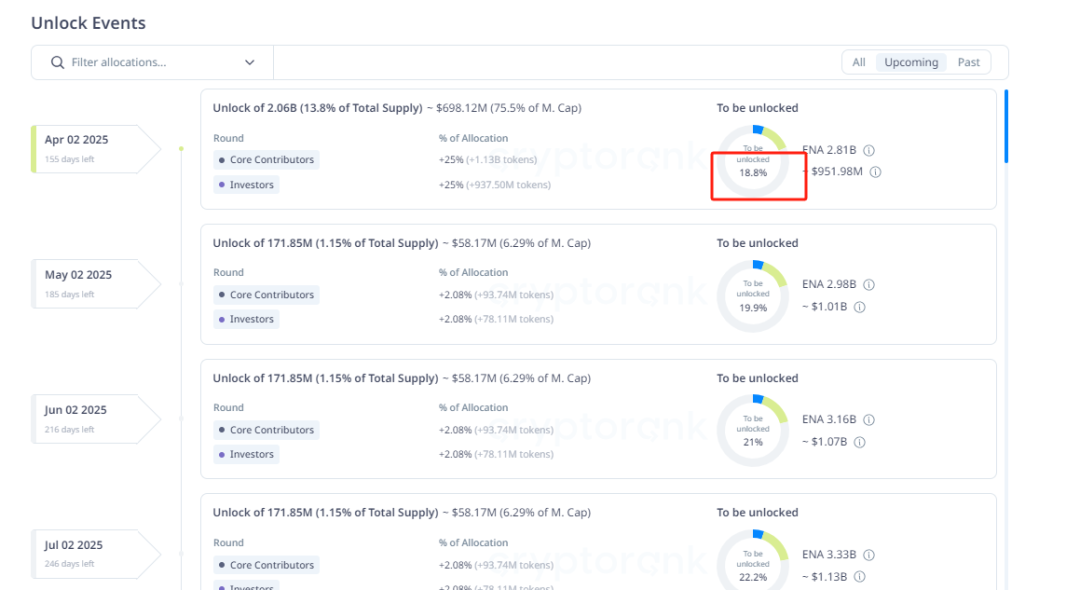Click the Unlock of 2.06B heading text

click(318, 108)
